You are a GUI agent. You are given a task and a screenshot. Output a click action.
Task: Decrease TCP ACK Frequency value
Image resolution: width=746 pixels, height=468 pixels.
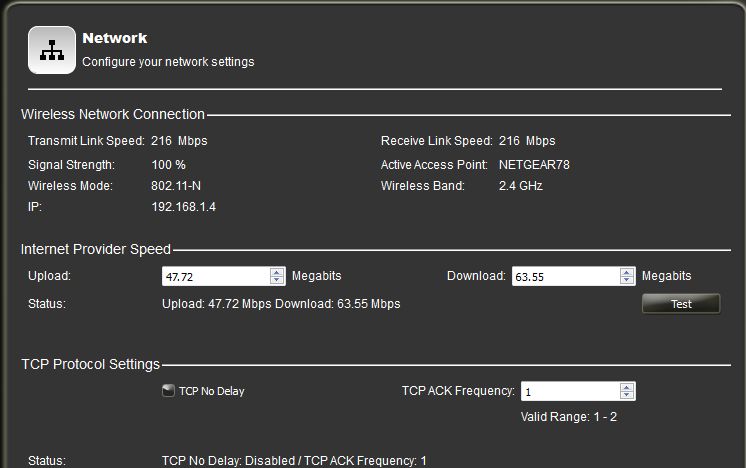coord(627,395)
